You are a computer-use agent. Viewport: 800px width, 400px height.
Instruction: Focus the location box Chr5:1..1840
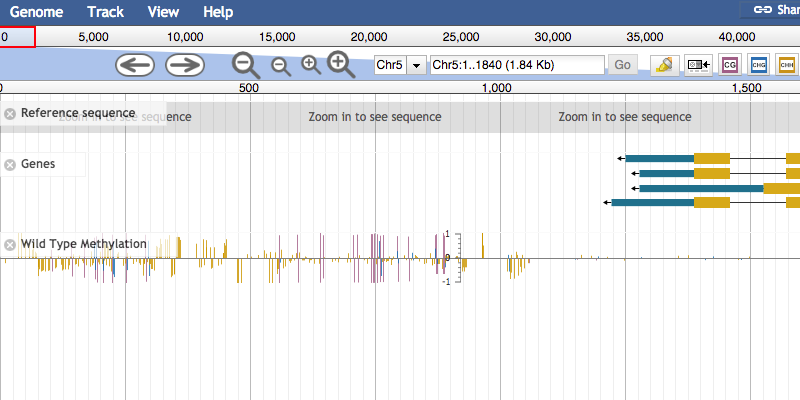coord(517,65)
